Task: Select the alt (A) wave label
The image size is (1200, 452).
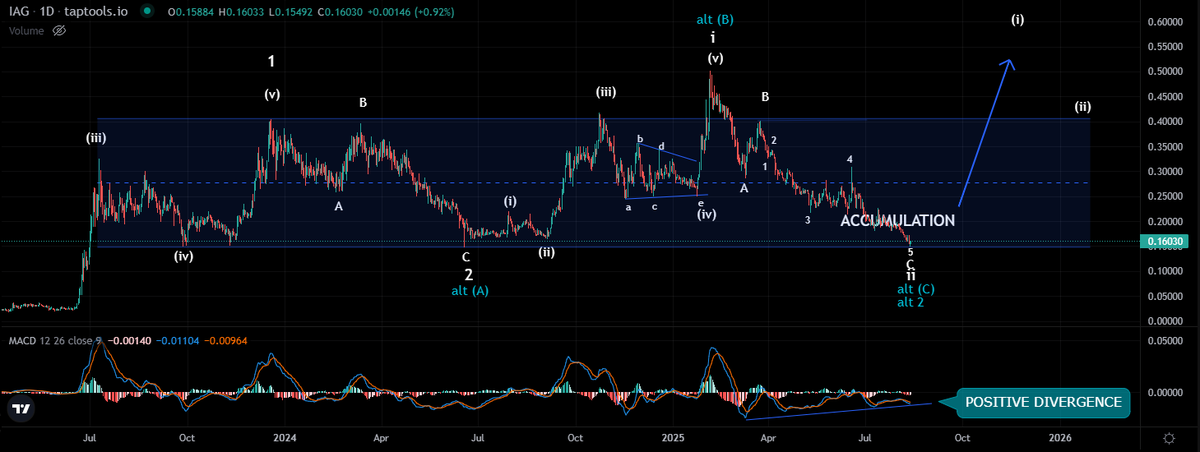Action: pos(468,290)
